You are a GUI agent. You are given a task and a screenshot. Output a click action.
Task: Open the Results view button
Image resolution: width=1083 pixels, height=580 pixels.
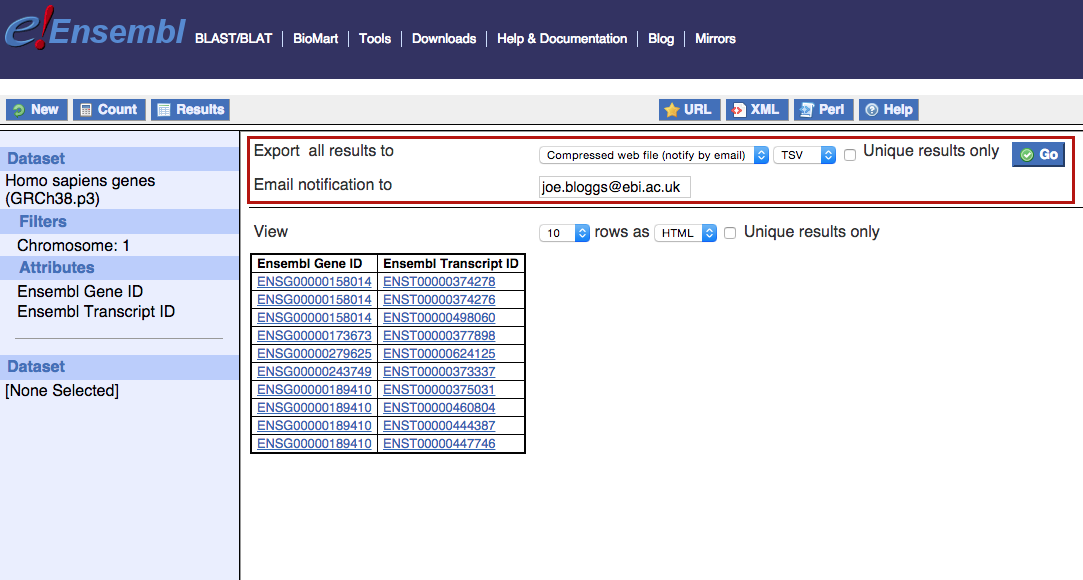pos(190,110)
